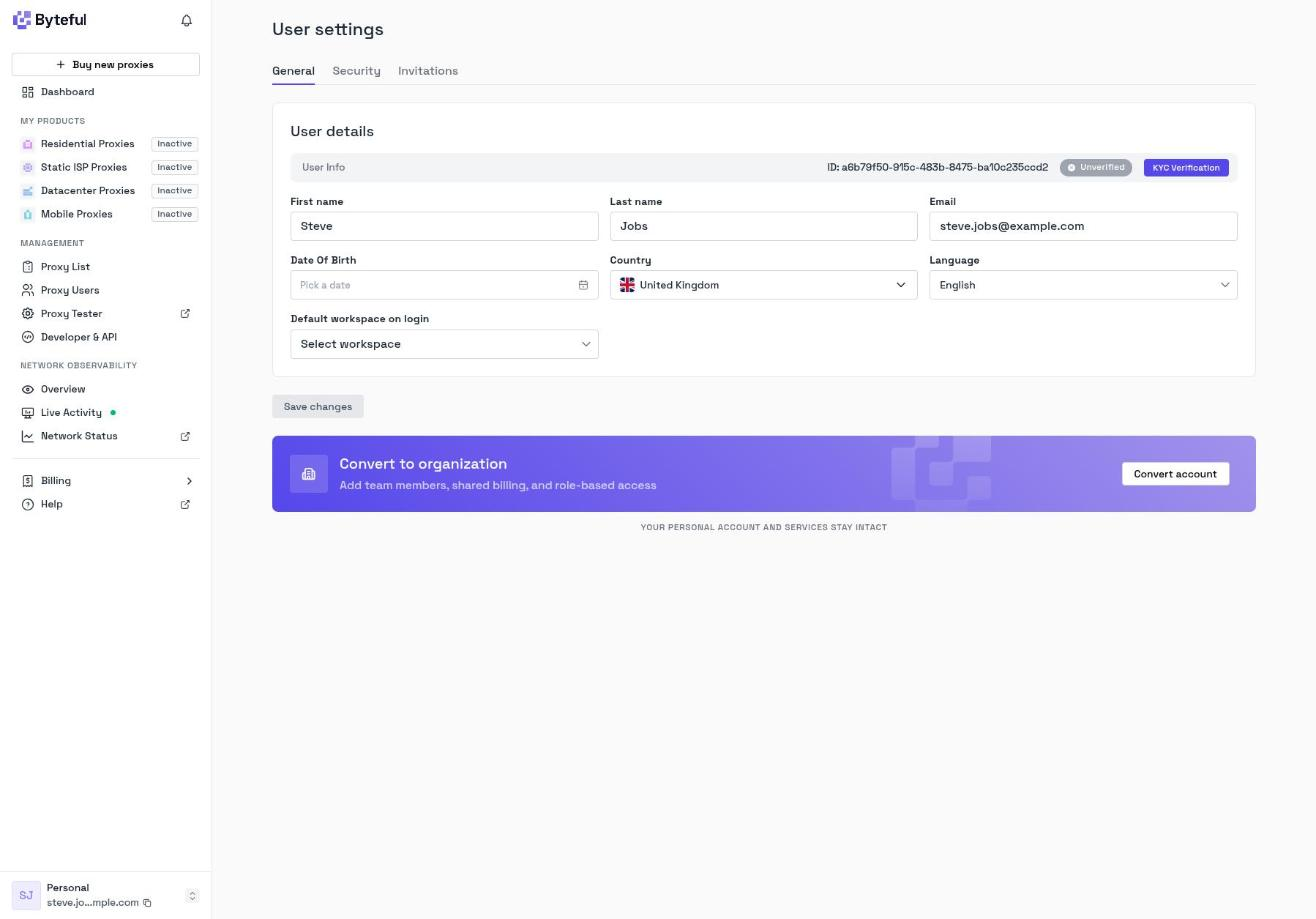Screen dimensions: 1316x919
Task: Open notifications bell
Action: coord(186,20)
